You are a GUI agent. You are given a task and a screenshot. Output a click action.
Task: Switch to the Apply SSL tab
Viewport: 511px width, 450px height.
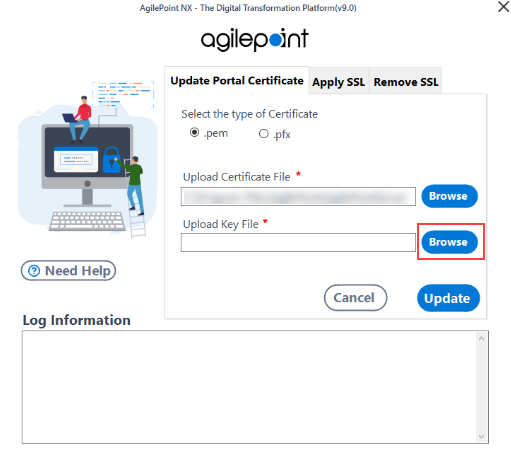click(338, 82)
